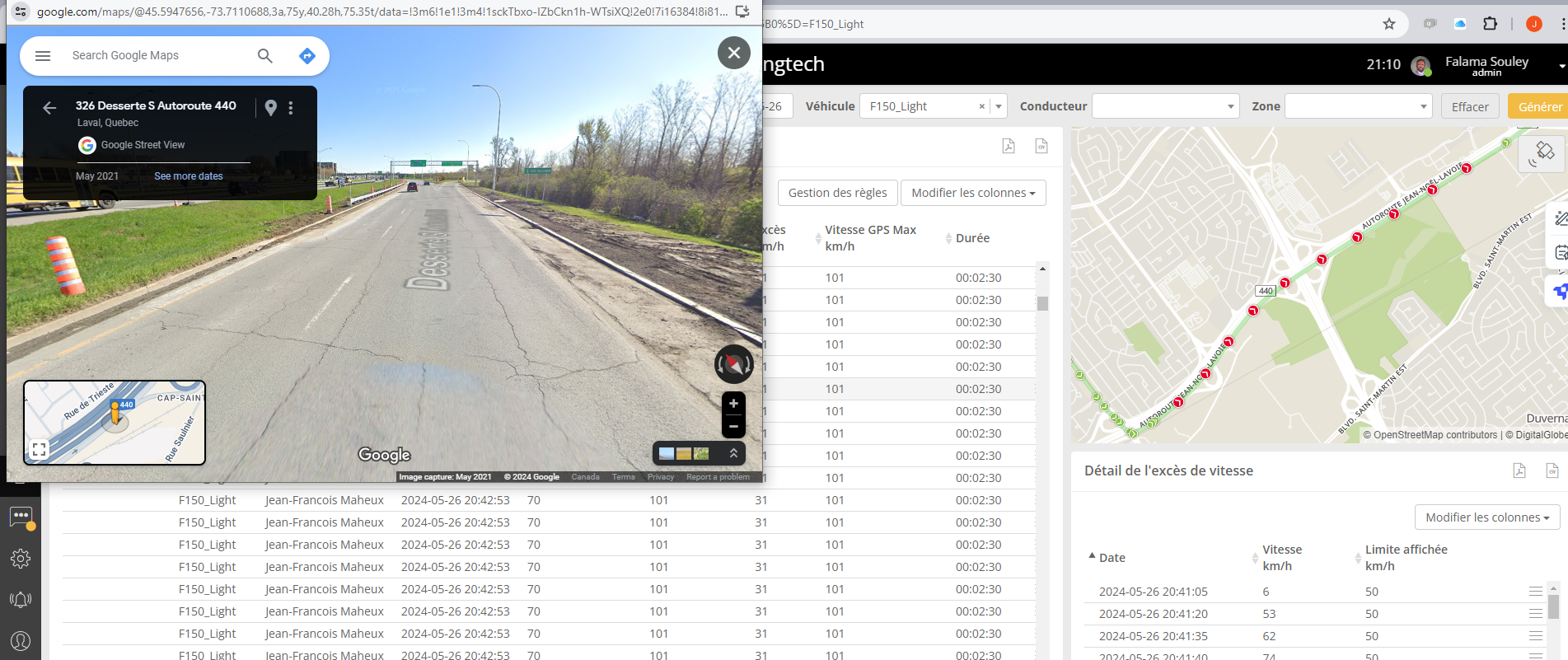The width and height of the screenshot is (1568, 660).
Task: Open Modifier les colonnes in speed detail panel
Action: [1486, 517]
